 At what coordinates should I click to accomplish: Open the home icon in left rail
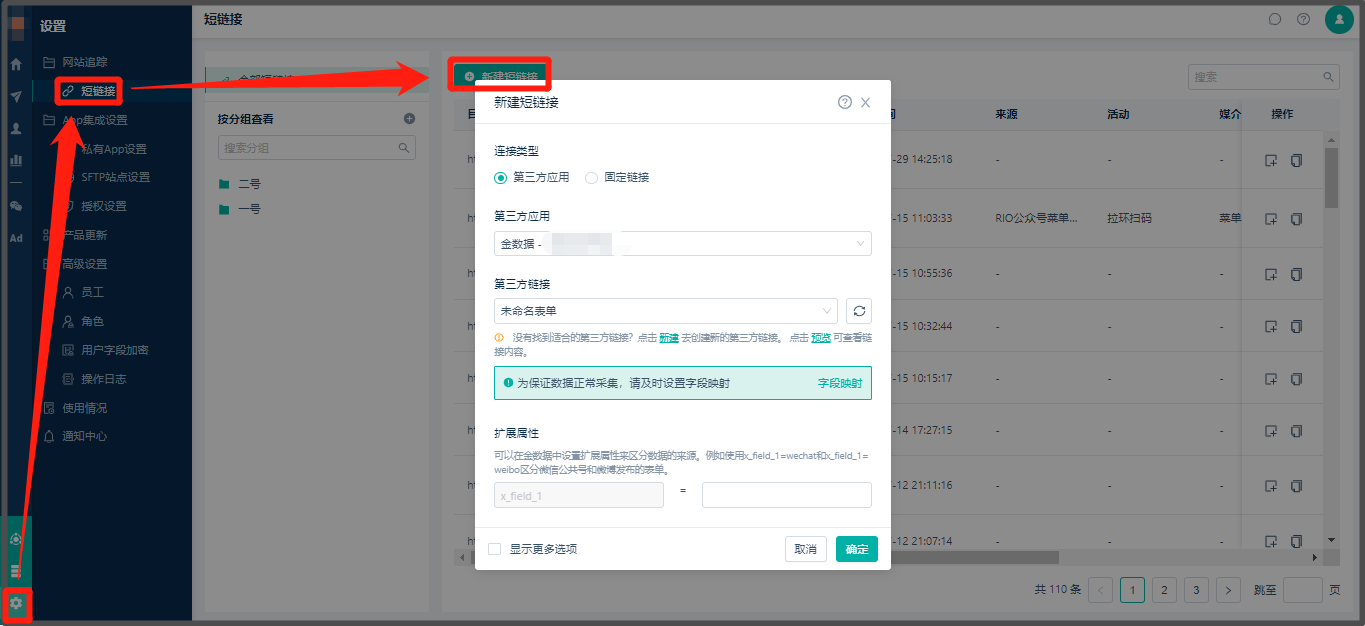click(16, 65)
